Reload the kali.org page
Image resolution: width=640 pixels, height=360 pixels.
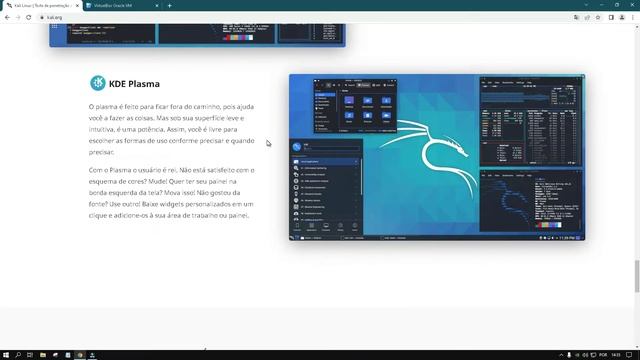(x=29, y=18)
